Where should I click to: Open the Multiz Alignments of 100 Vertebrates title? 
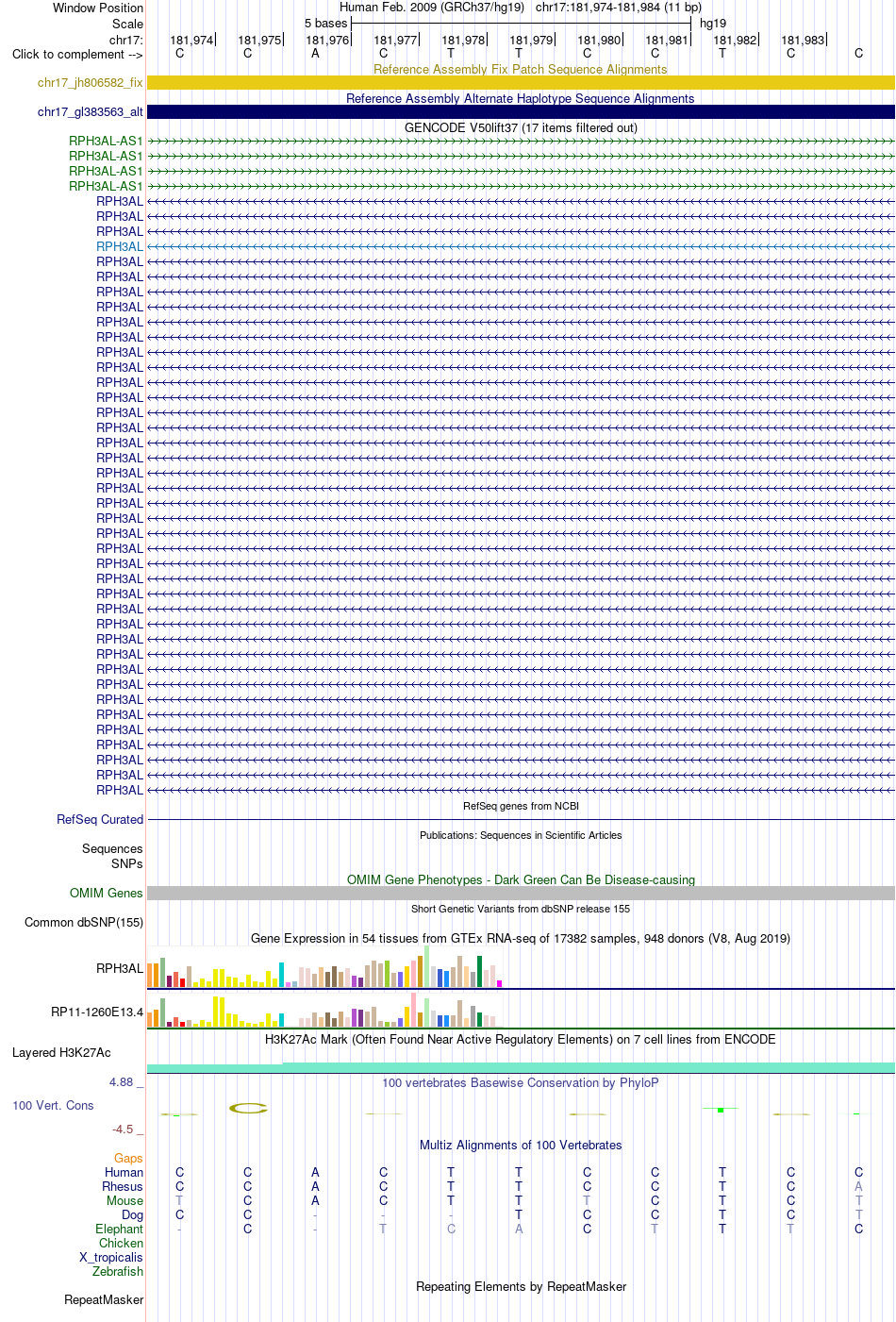(521, 1146)
